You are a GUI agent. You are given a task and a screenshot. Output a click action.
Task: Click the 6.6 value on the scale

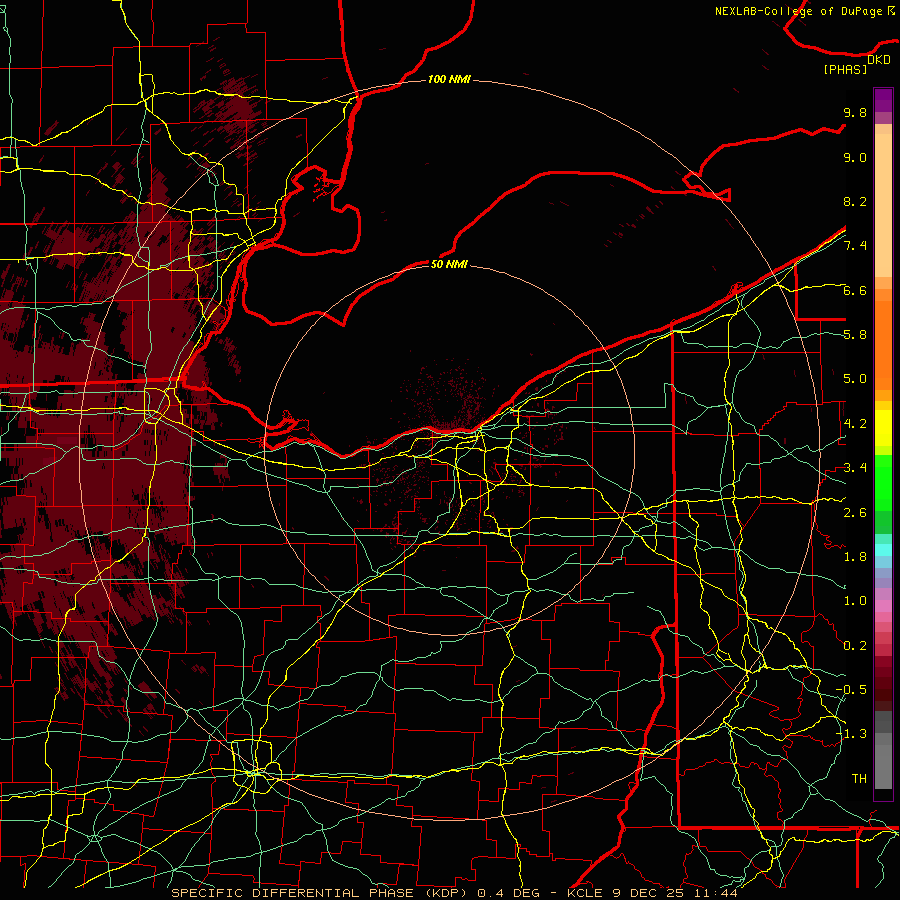click(x=855, y=290)
